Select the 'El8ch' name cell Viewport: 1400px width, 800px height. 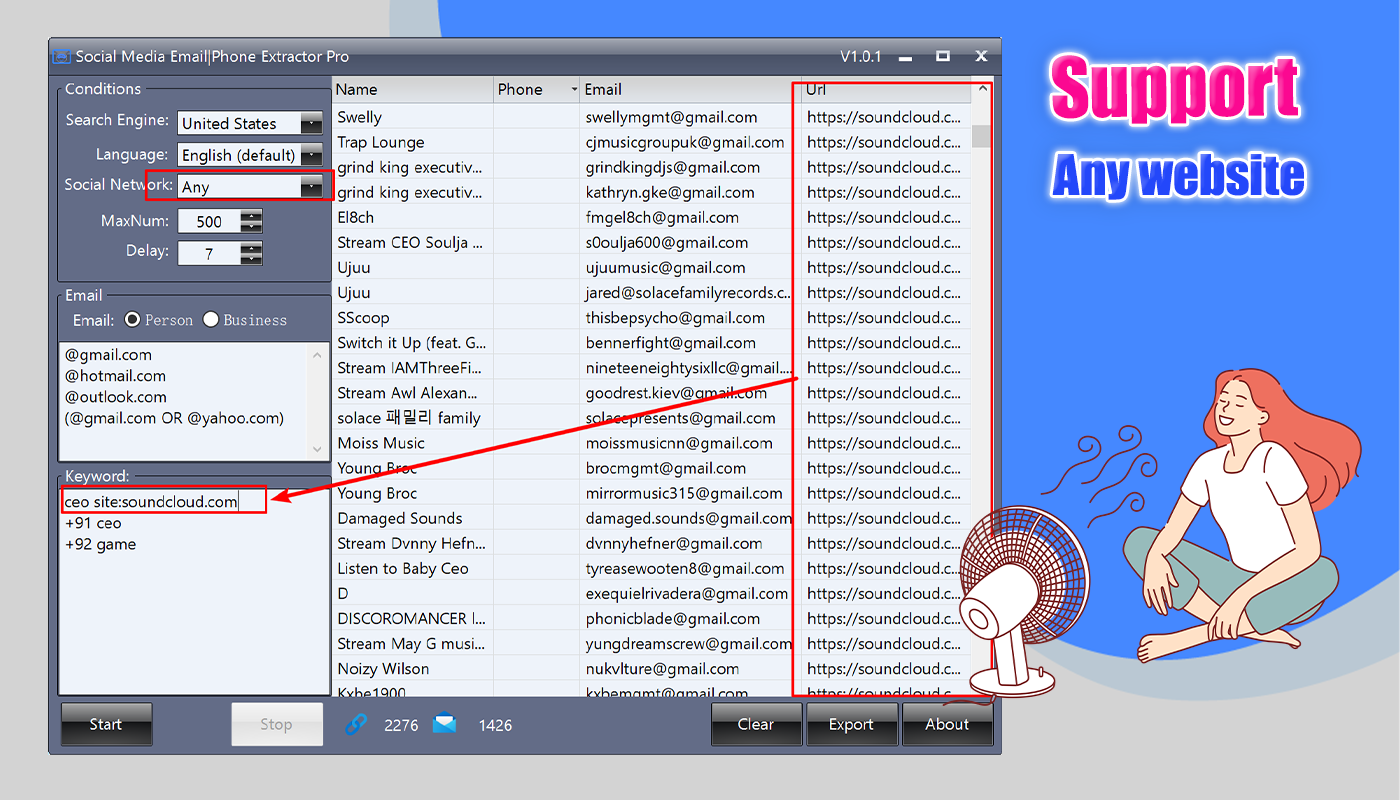356,217
